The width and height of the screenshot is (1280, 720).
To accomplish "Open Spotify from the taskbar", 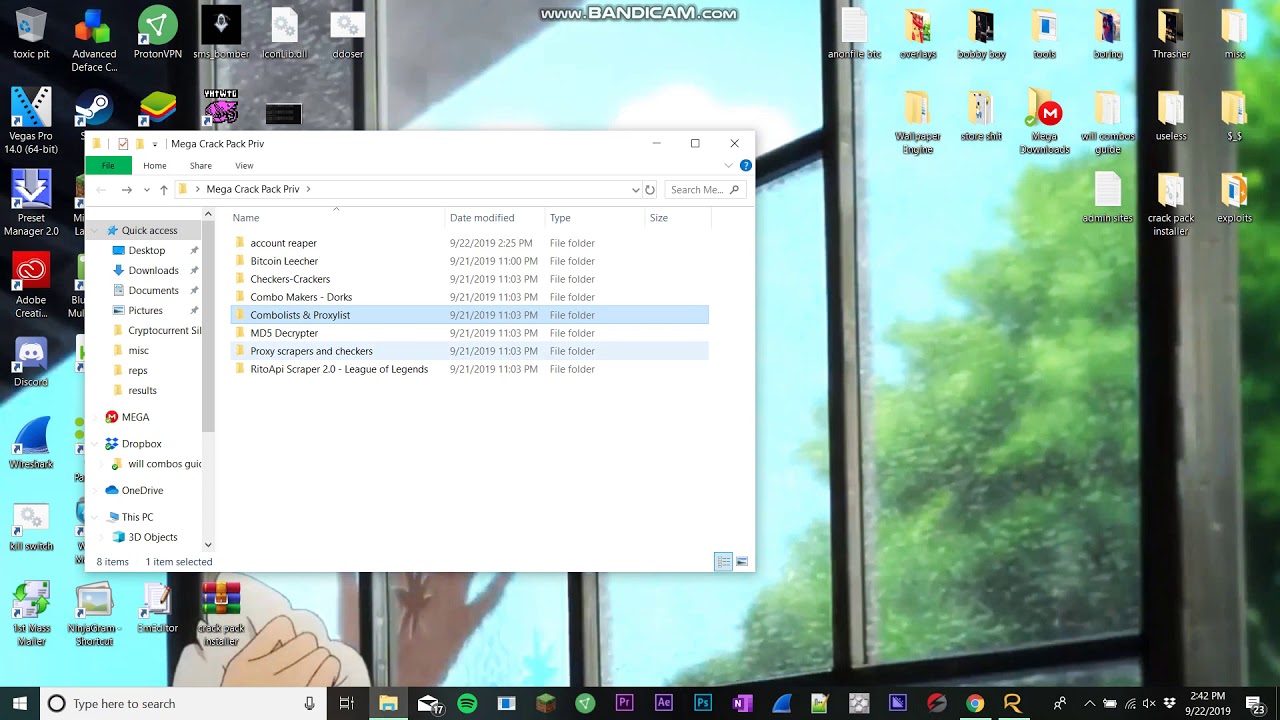I will (467, 704).
